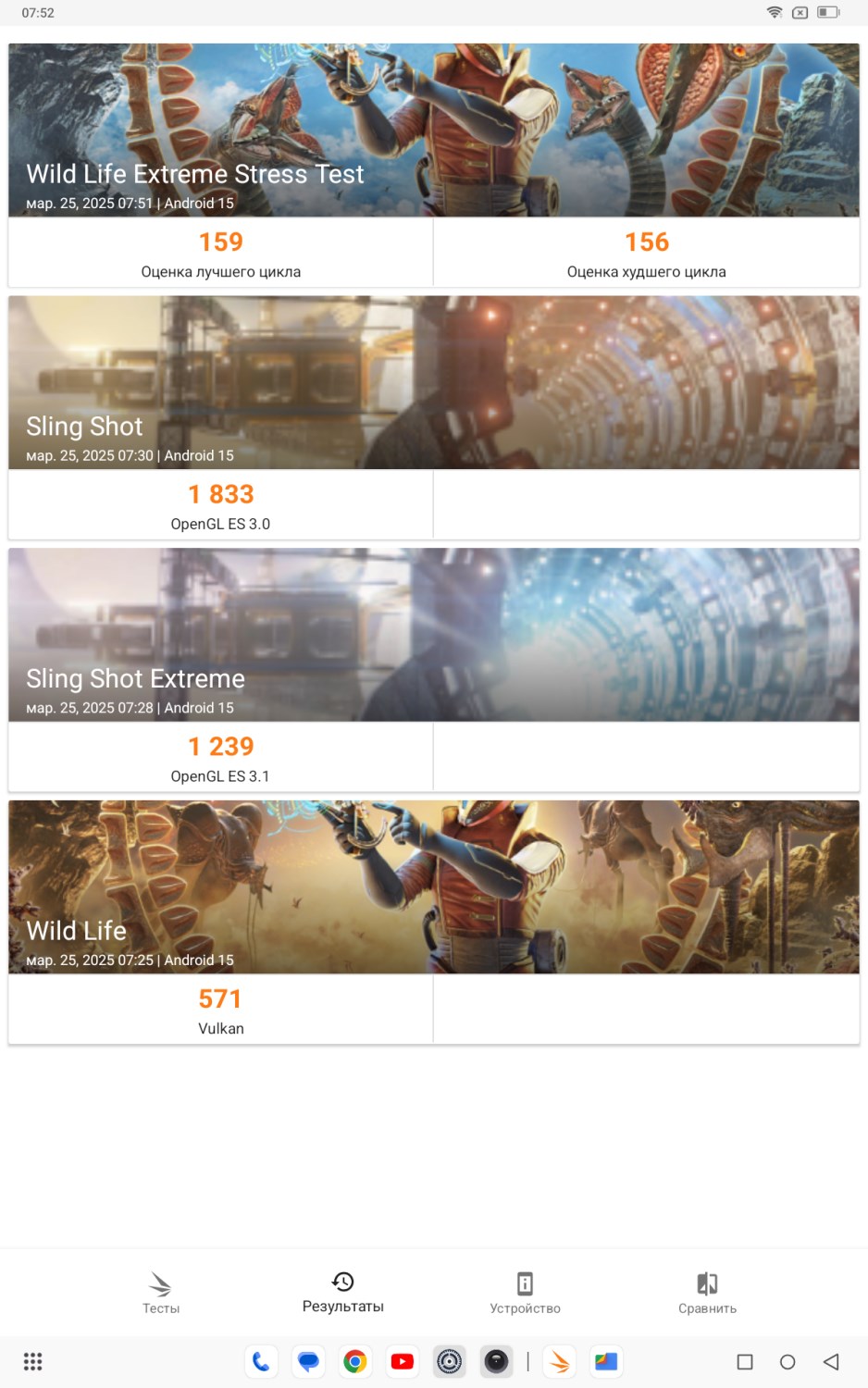Open recent apps with the square button
The image size is (868, 1388).
[745, 1361]
